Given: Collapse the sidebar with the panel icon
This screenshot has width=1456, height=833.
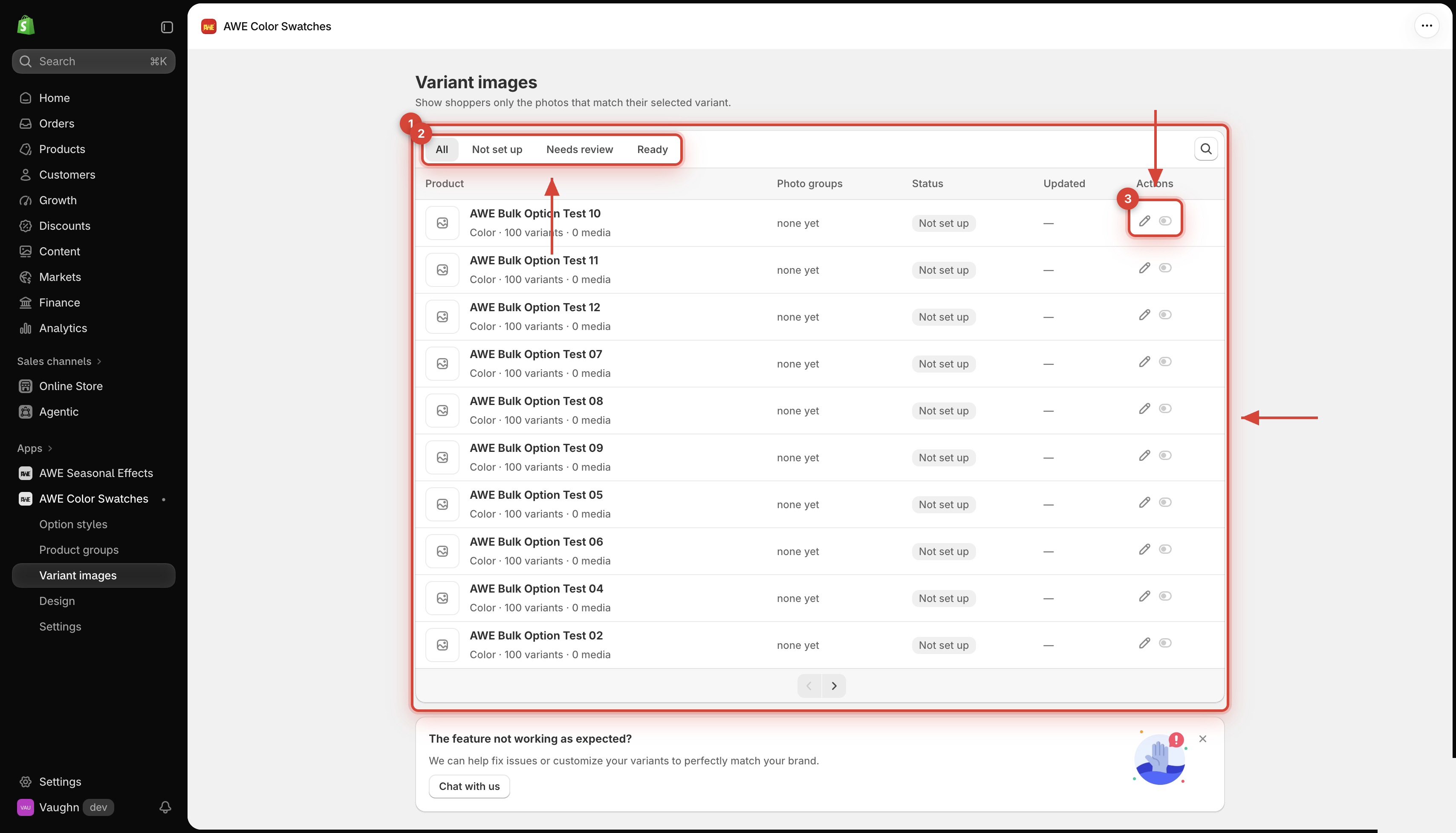Looking at the screenshot, I should [167, 27].
